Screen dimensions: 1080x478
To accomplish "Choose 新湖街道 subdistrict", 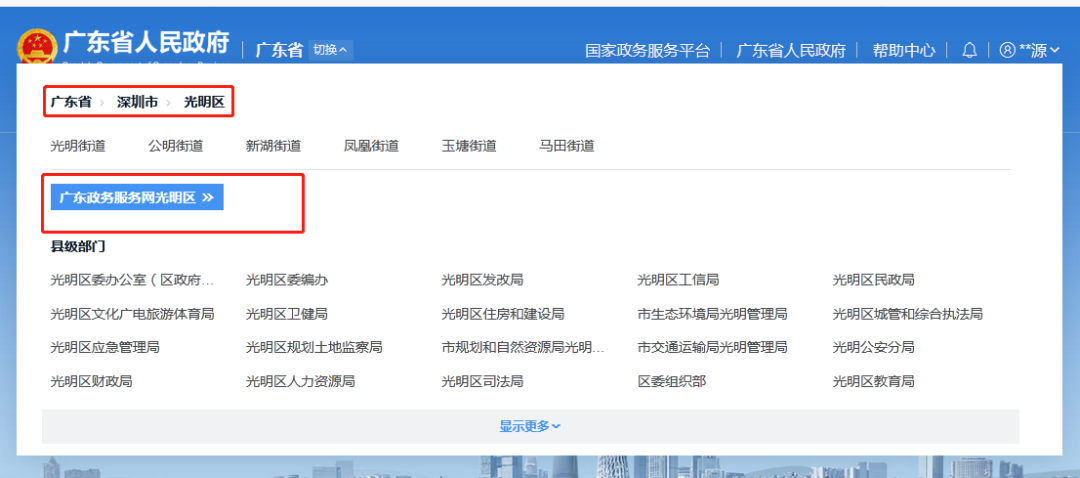I will click(x=273, y=145).
